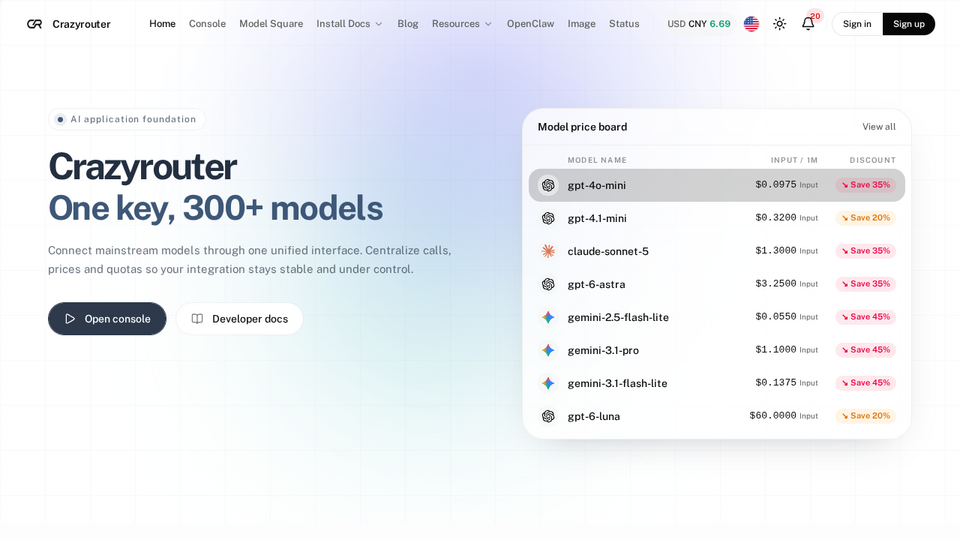960x540 pixels.
Task: Switch currency to USD
Action: pos(677,24)
